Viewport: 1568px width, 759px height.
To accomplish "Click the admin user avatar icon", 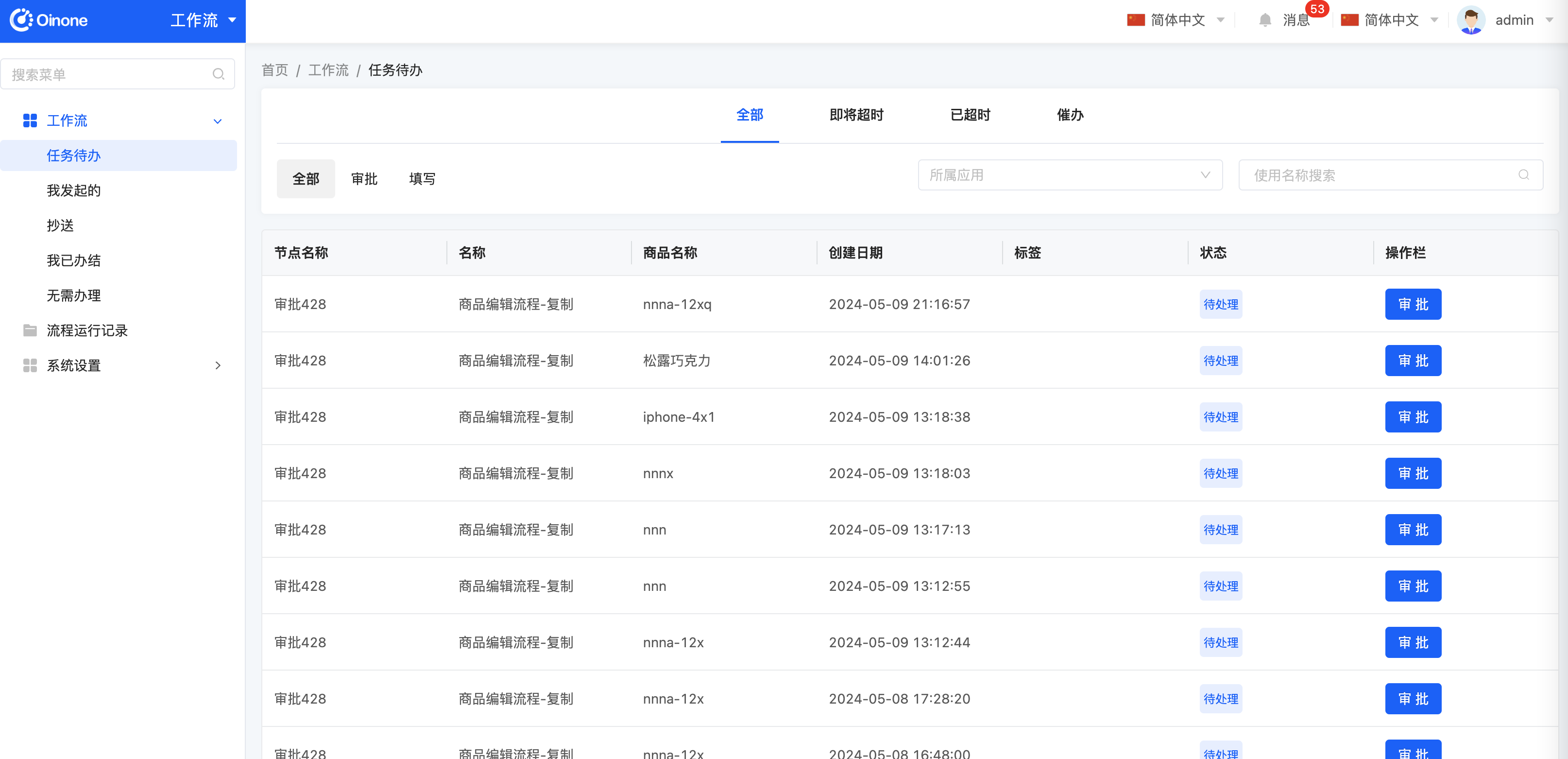I will click(1470, 20).
